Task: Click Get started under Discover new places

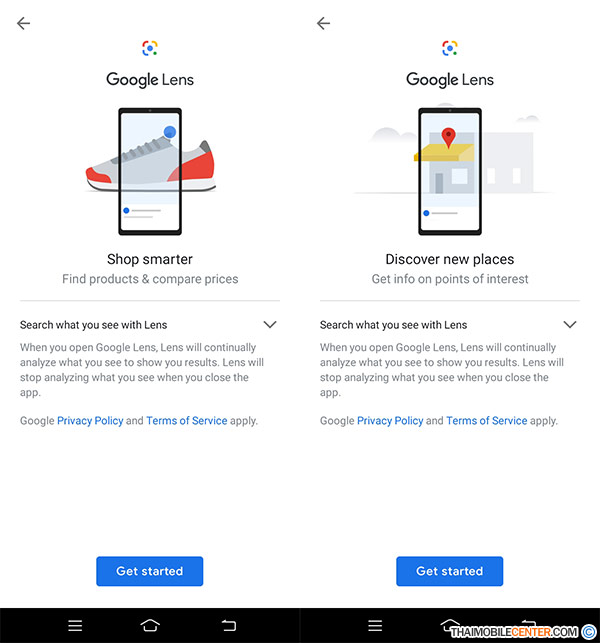Action: (x=449, y=571)
